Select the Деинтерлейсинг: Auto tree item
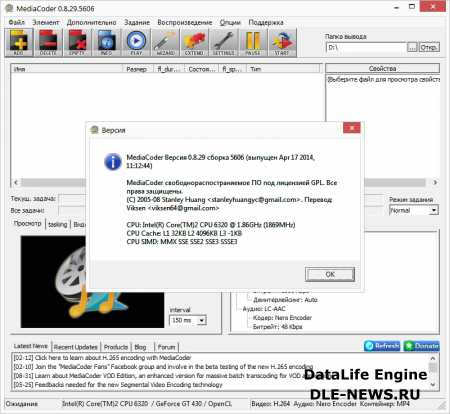Viewport: 450px width, 414px height. (x=285, y=300)
